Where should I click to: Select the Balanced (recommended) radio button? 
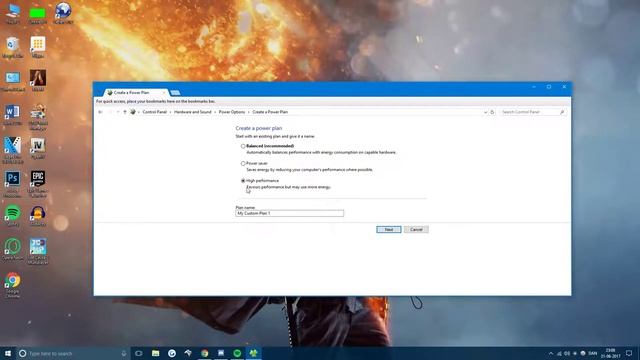click(x=243, y=146)
